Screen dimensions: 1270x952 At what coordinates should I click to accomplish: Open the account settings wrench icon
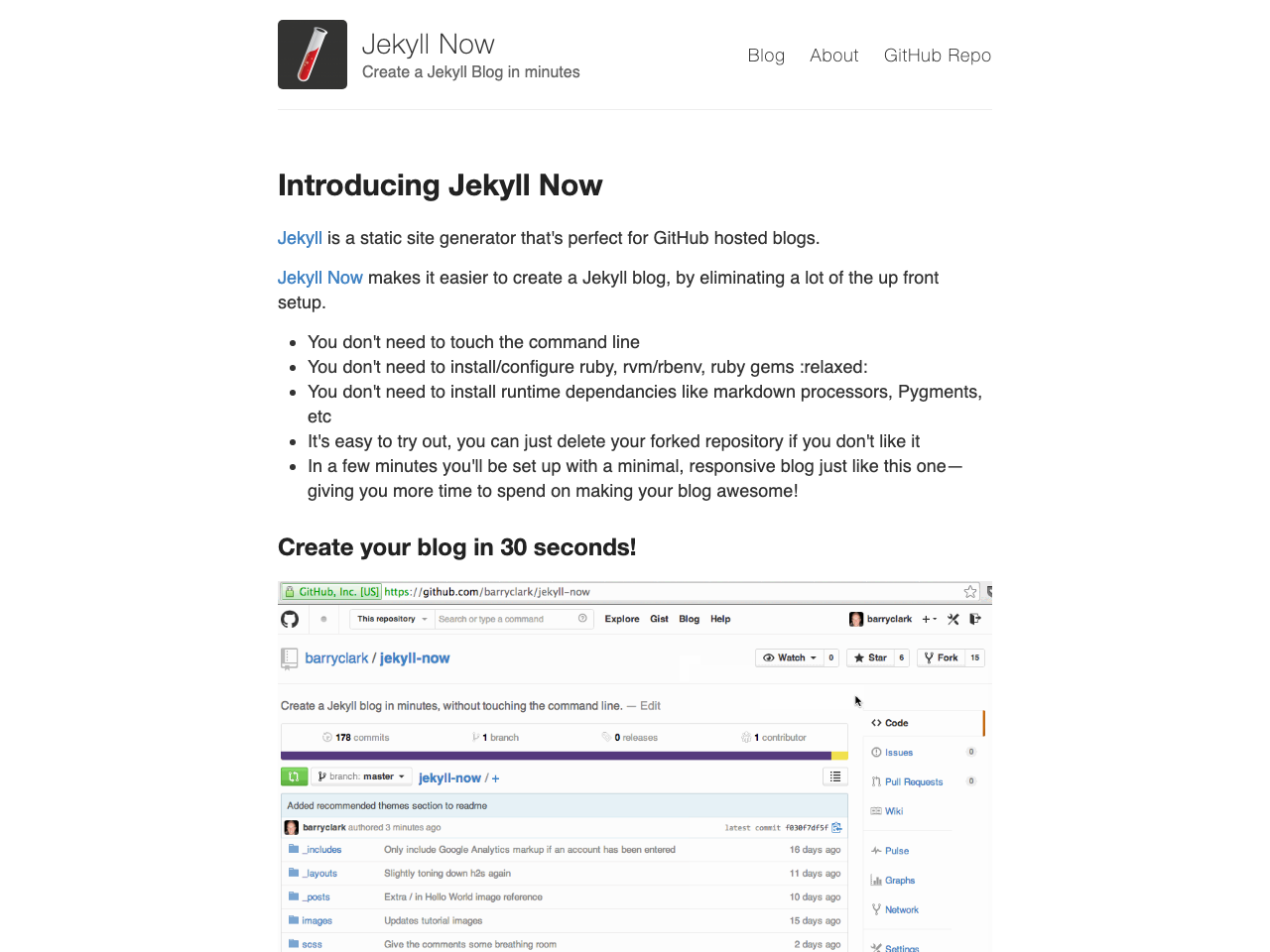pos(952,619)
